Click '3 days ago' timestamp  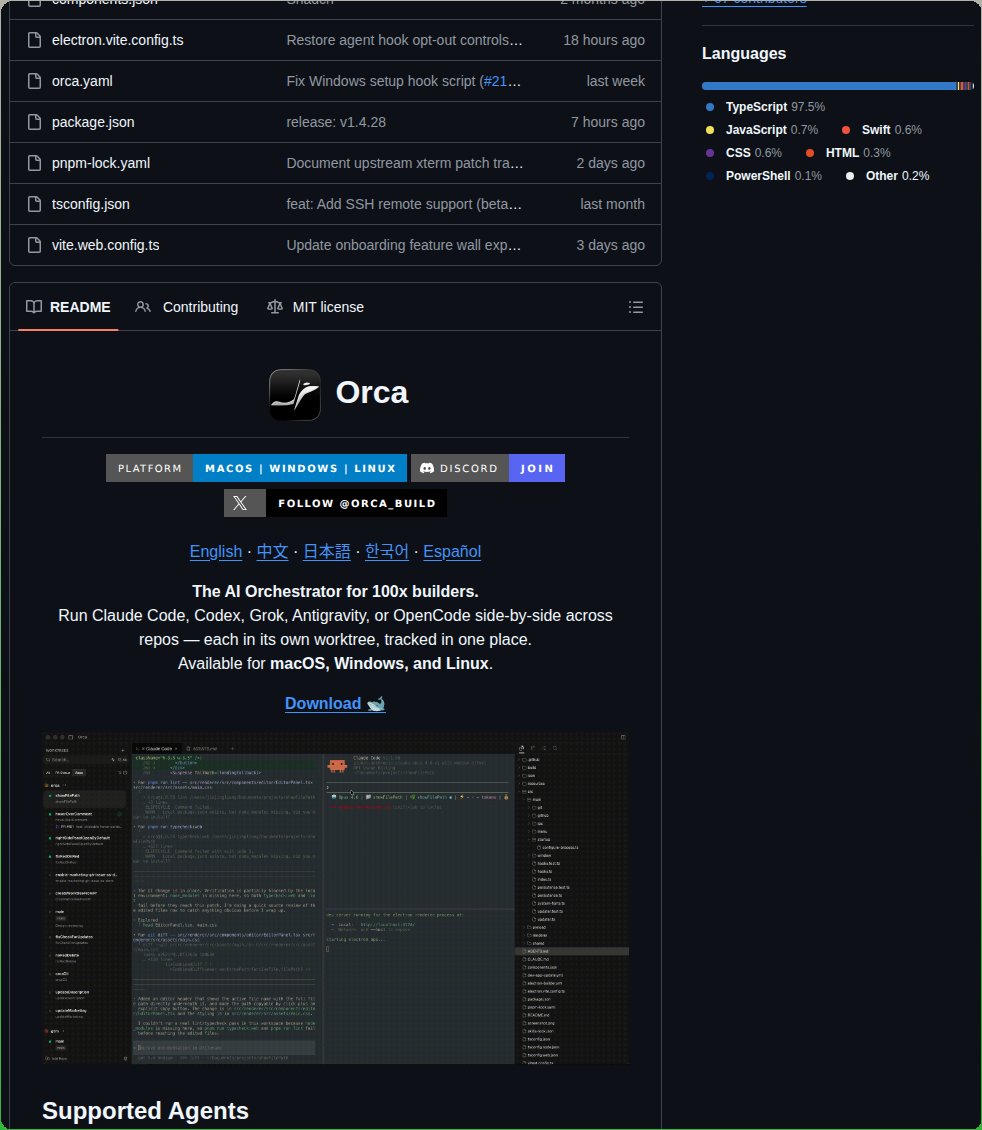610,246
